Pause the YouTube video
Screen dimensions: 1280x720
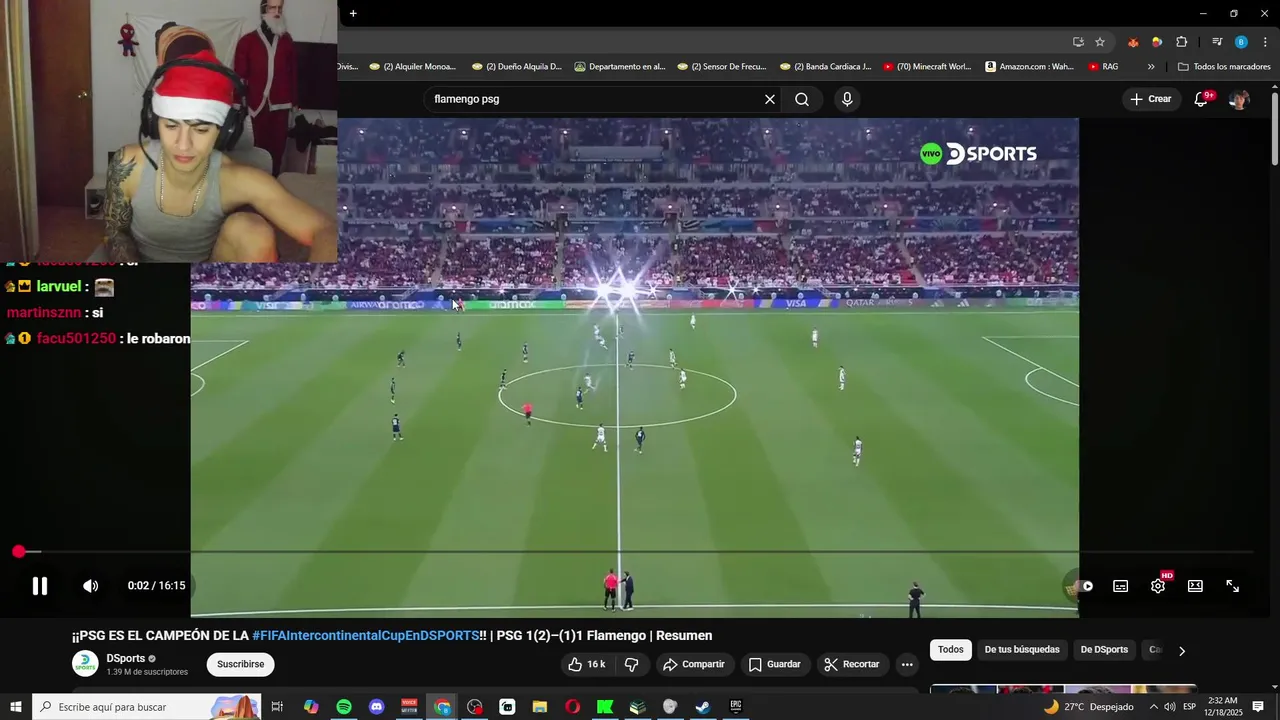[40, 586]
